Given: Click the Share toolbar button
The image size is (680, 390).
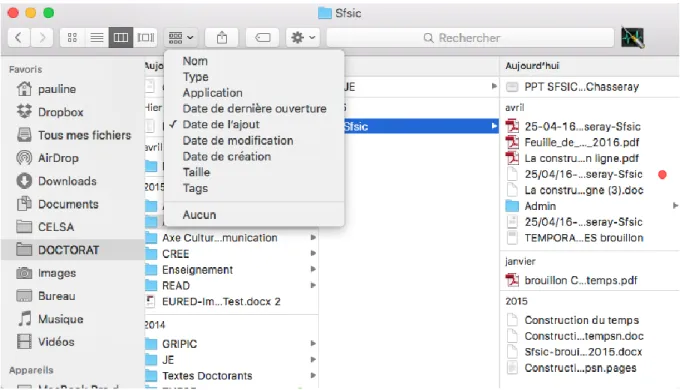Looking at the screenshot, I should [222, 38].
